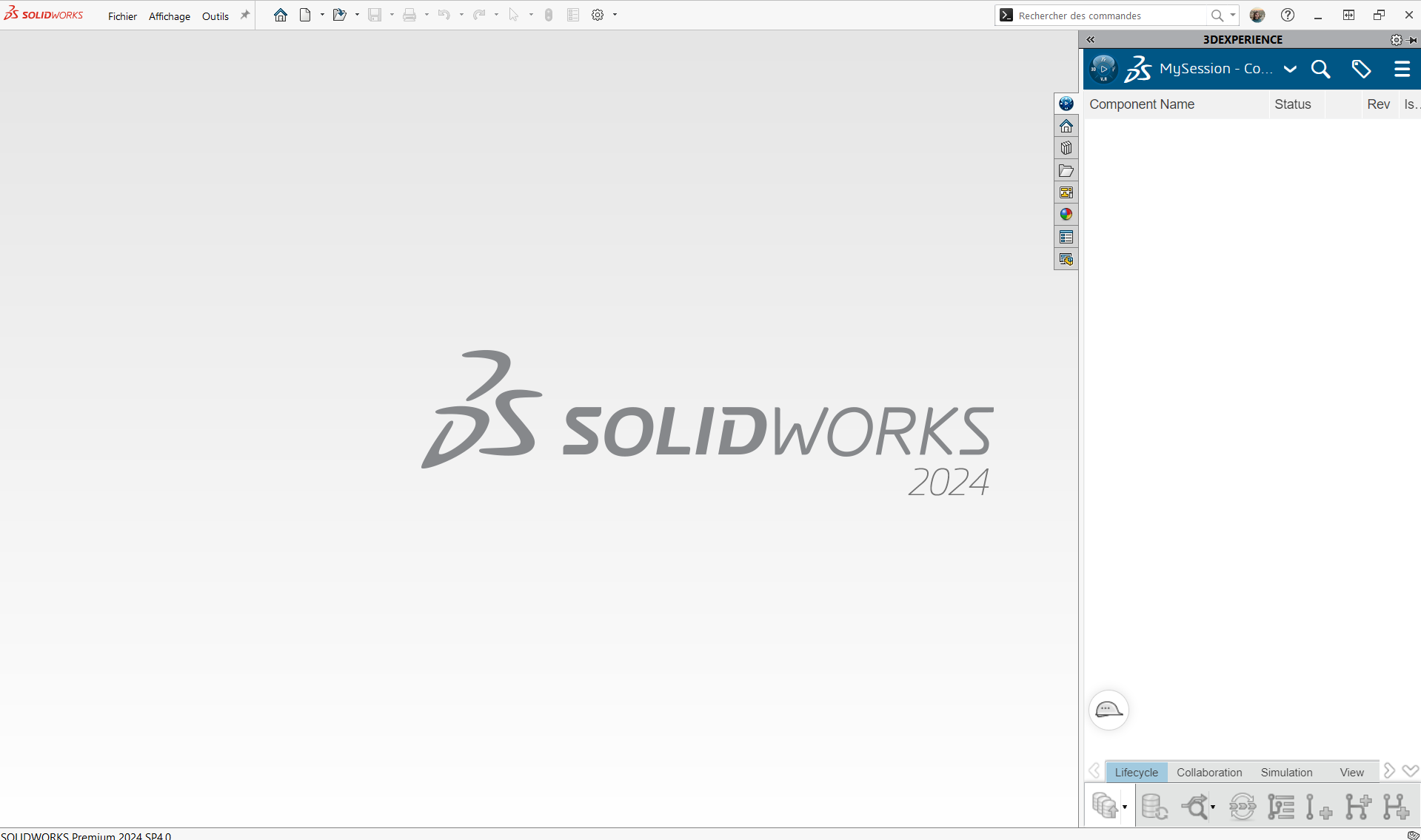The width and height of the screenshot is (1421, 840).
Task: Open the Custom Properties task pane tab
Action: coord(1066,237)
